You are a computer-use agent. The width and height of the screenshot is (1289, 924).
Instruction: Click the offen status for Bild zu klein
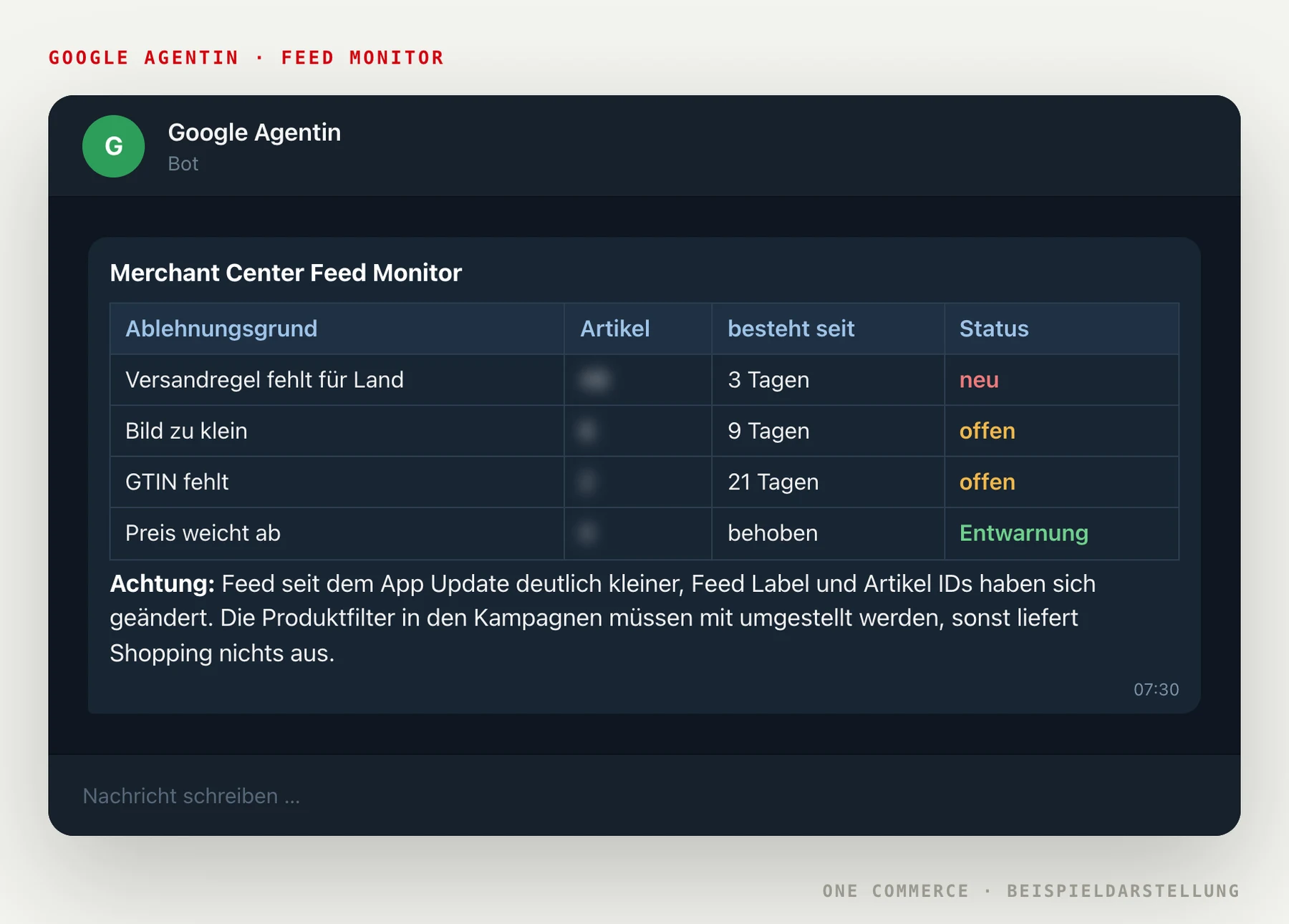click(x=987, y=431)
